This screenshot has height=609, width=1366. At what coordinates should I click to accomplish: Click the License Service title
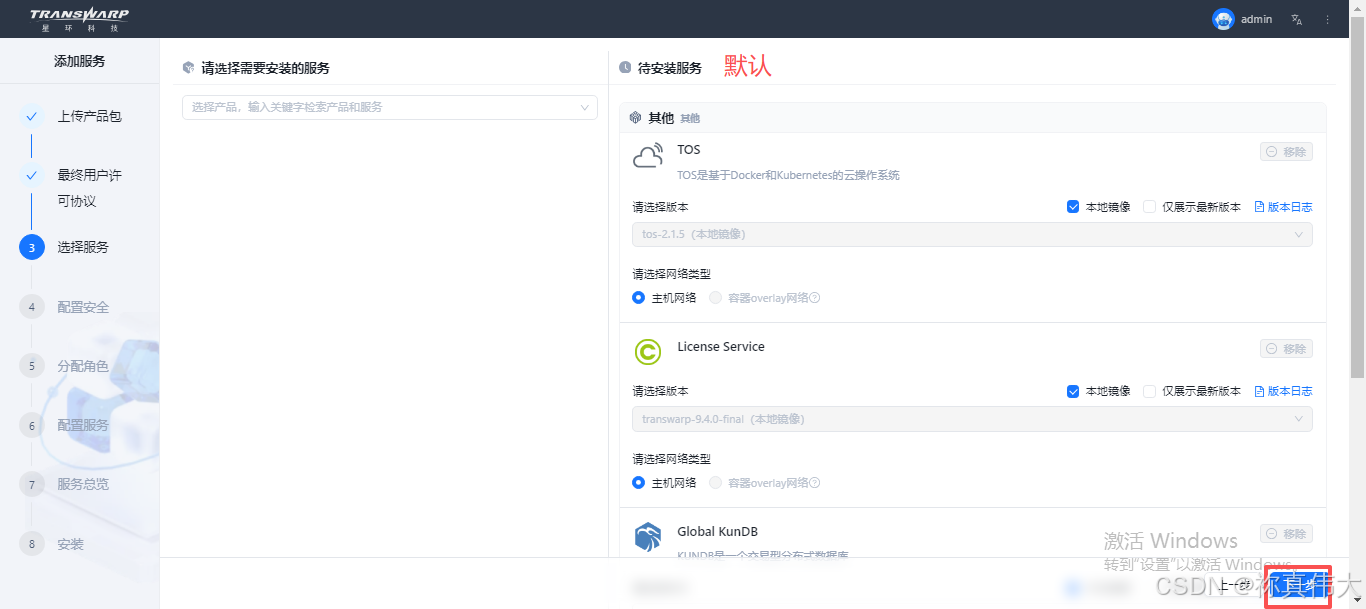(721, 347)
